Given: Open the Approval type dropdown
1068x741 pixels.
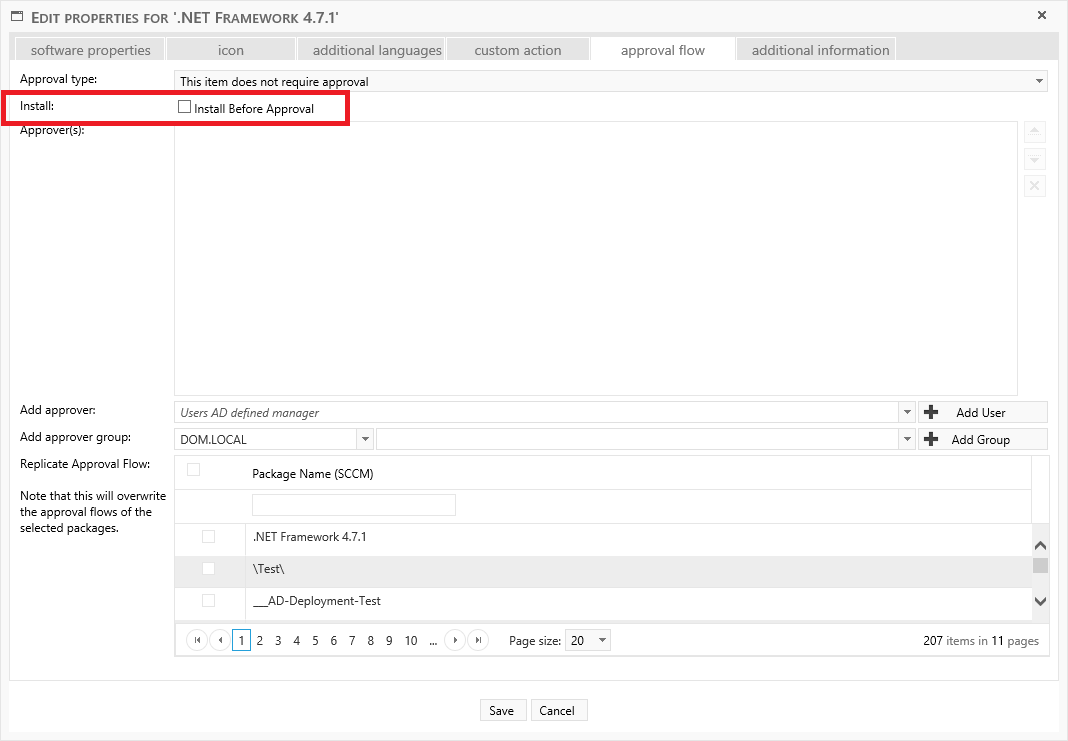Looking at the screenshot, I should point(1039,81).
